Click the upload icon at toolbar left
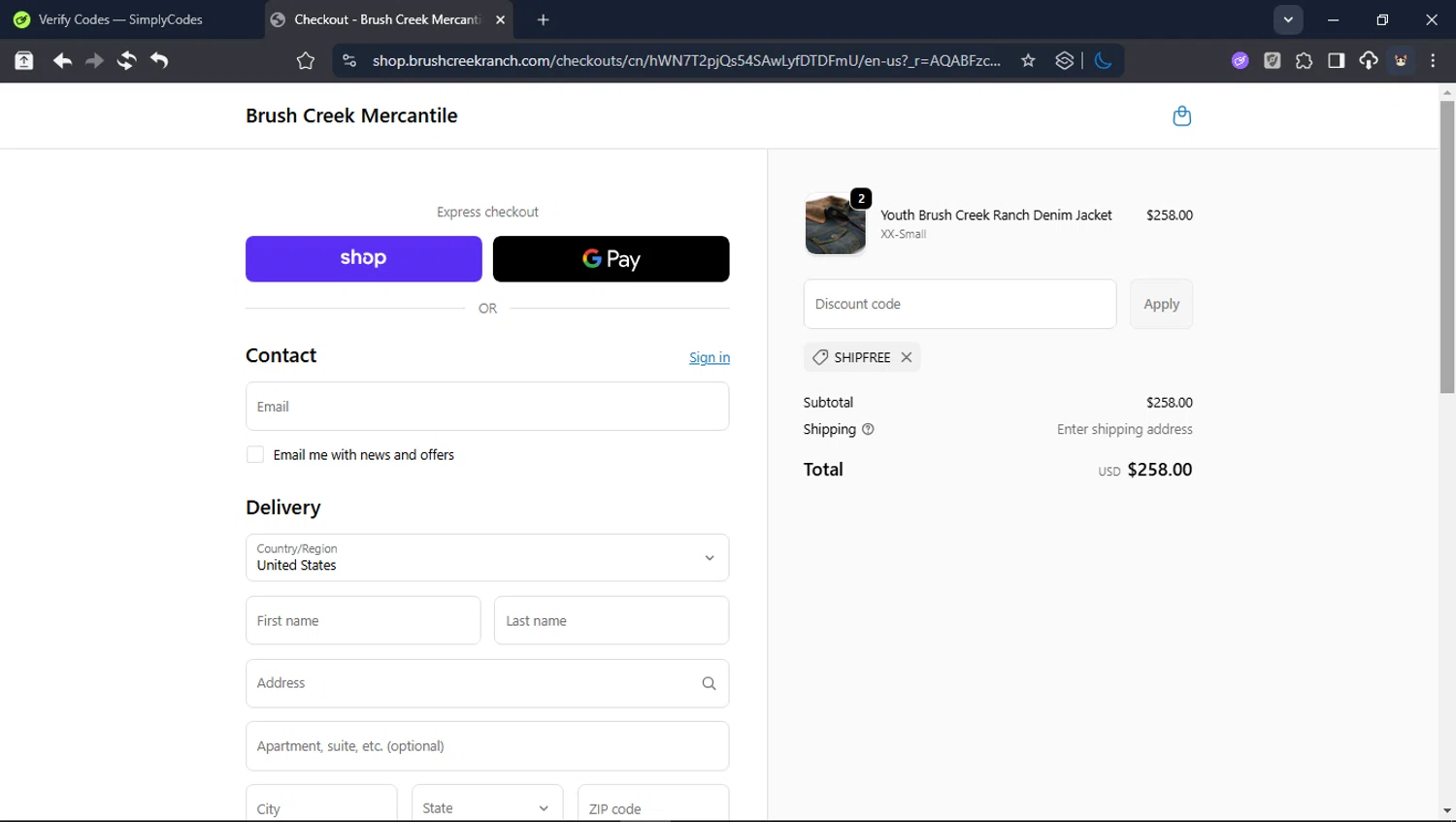 24,60
